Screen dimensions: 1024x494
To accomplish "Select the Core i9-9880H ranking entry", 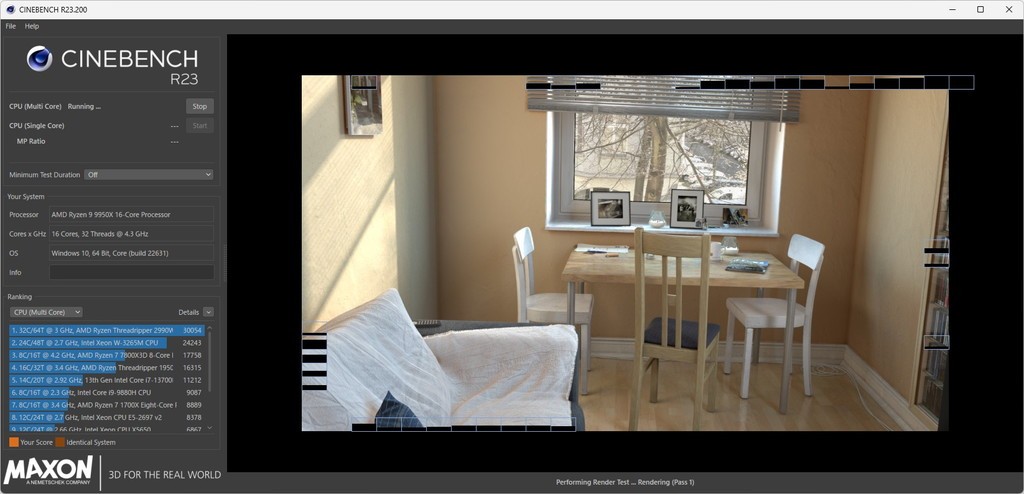I will pos(106,393).
